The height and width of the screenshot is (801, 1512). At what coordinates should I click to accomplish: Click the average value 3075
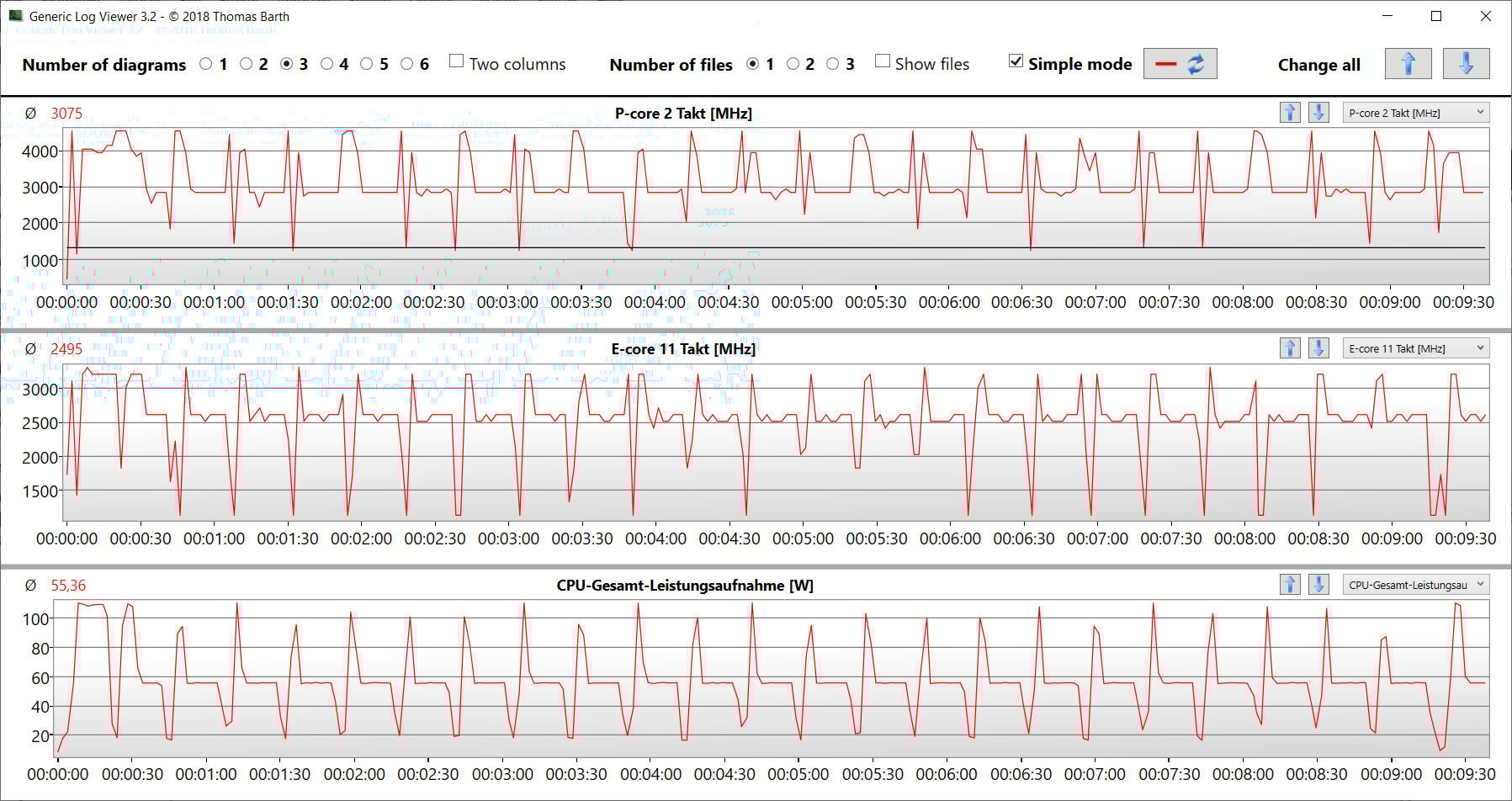pos(66,113)
